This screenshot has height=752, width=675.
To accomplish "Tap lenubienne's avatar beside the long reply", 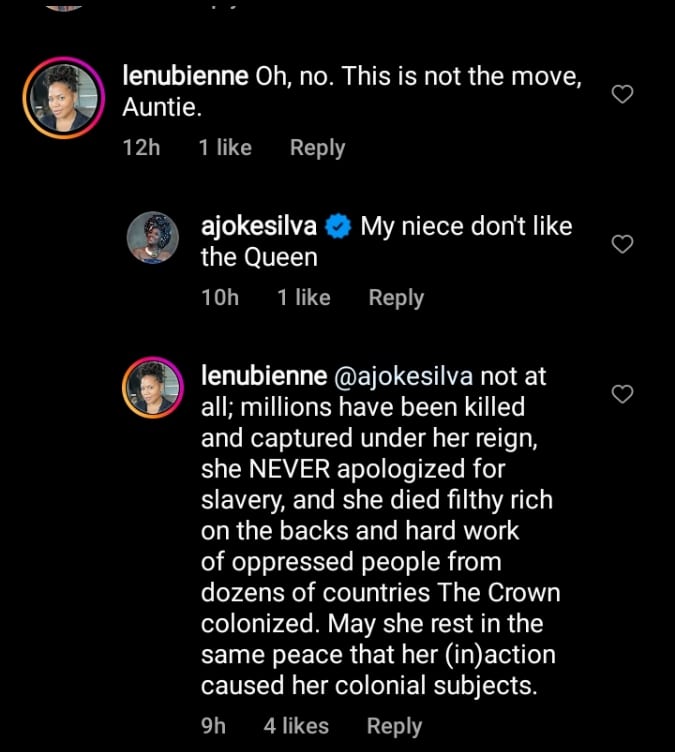I will point(153,388).
